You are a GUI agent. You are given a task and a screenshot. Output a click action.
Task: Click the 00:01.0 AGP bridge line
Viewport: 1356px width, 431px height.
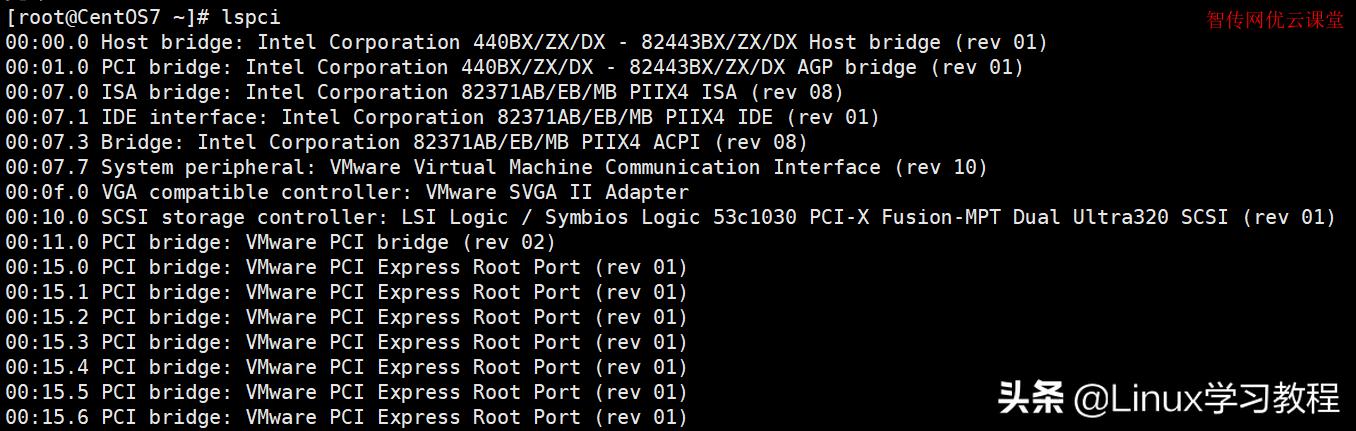pos(514,68)
